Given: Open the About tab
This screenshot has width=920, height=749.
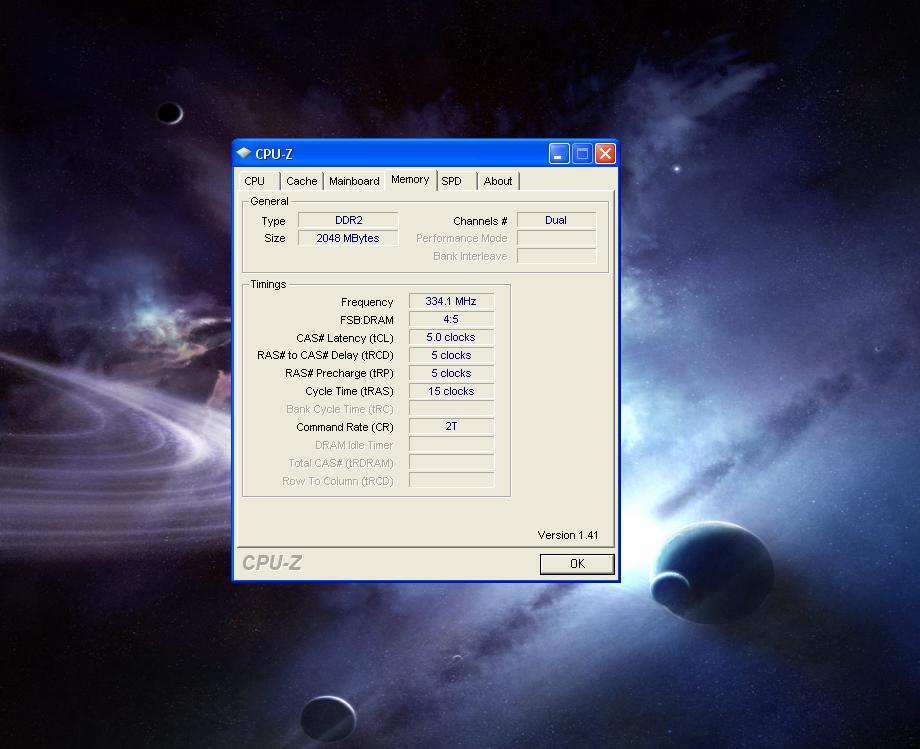Looking at the screenshot, I should point(498,181).
